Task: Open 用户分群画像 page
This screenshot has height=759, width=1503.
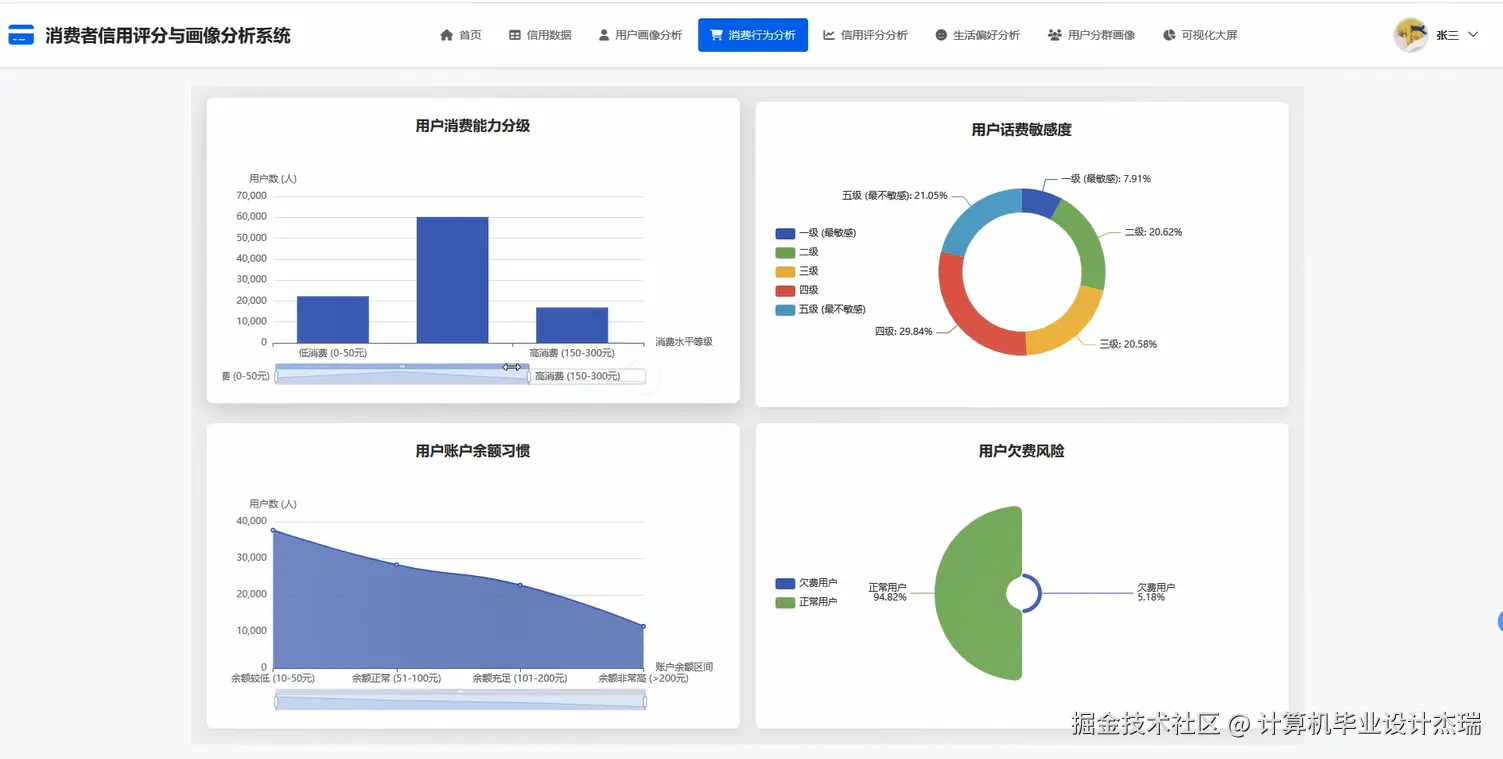Action: (1091, 35)
